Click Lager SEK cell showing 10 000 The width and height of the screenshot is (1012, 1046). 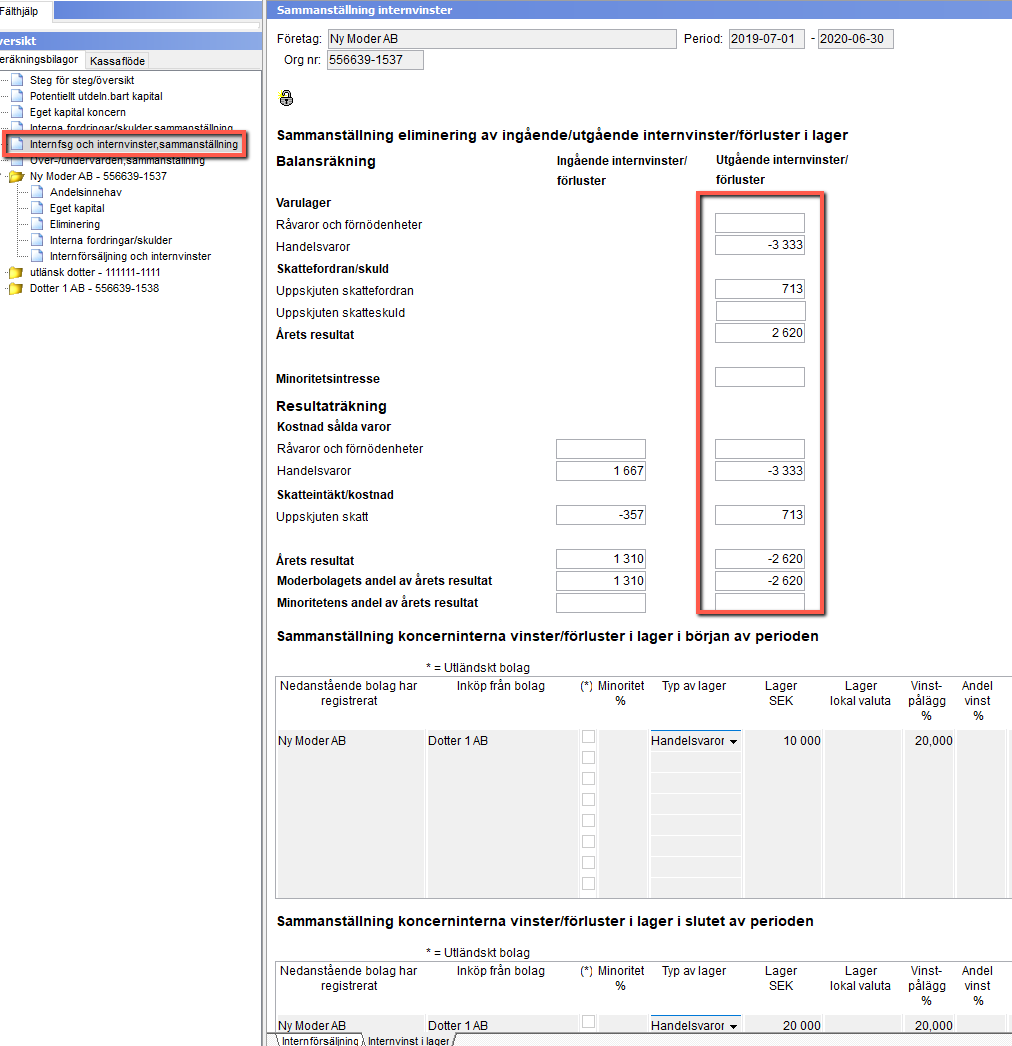pos(783,740)
